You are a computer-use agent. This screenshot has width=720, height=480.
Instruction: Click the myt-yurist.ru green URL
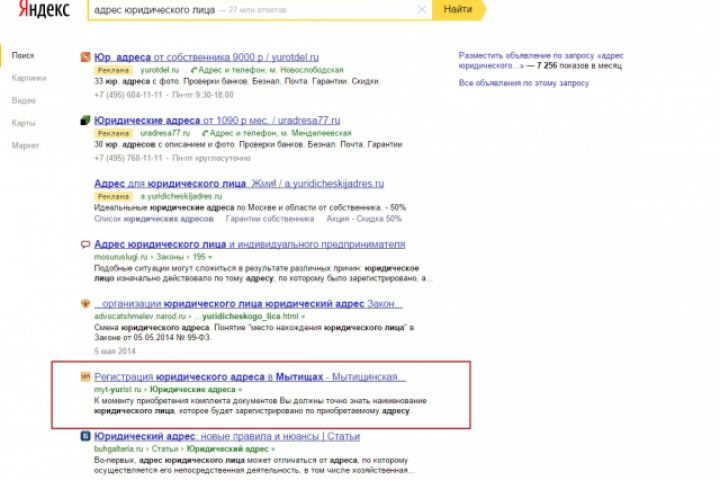[118, 390]
